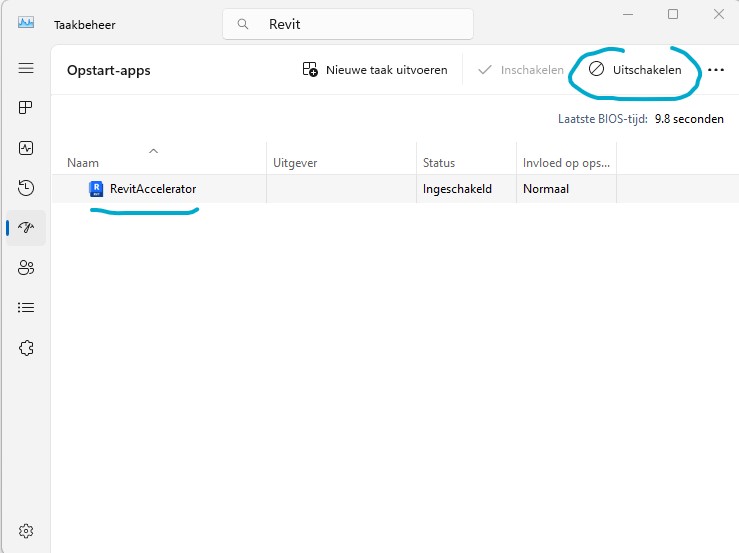Click into the Revit search field
The image size is (739, 553).
(348, 24)
